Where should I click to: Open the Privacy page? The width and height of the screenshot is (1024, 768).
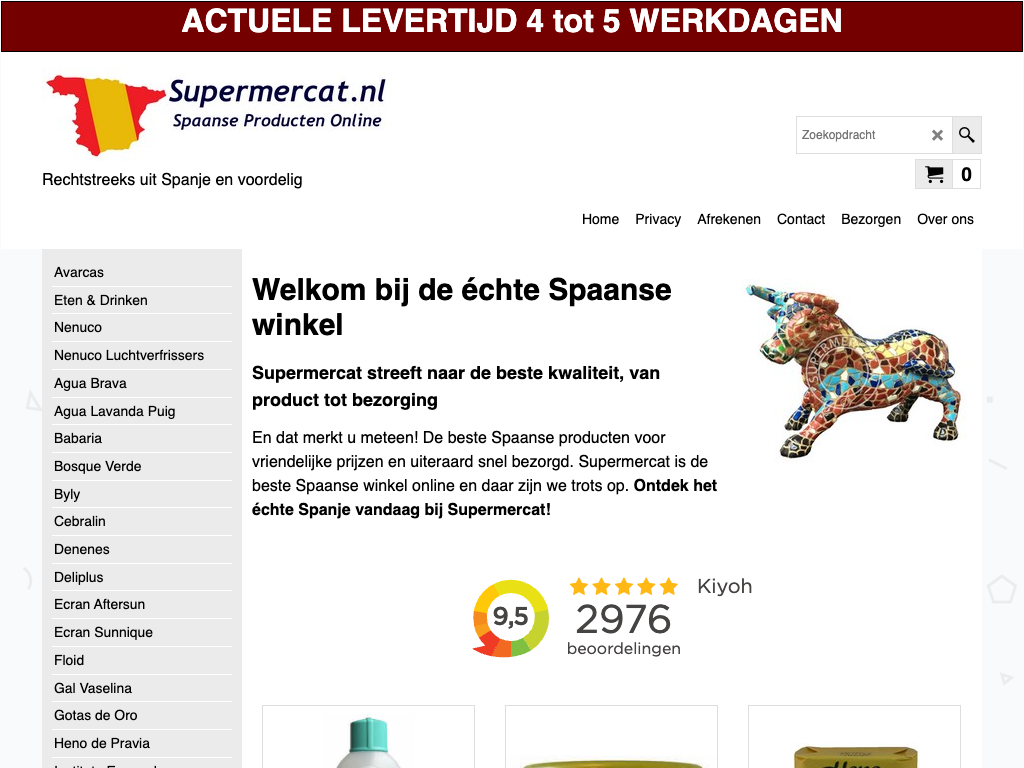coord(658,219)
